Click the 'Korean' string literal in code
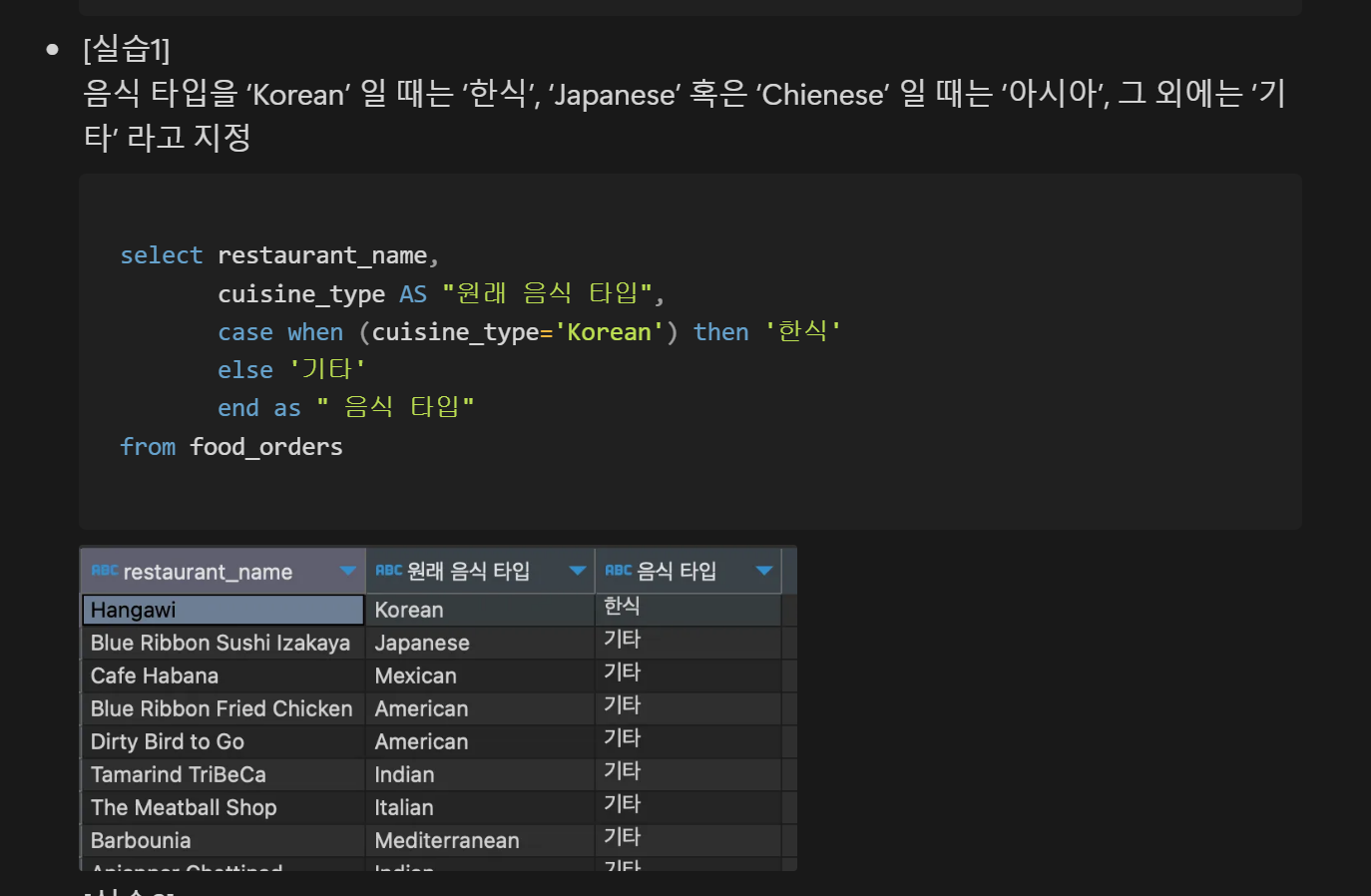 pyautogui.click(x=610, y=331)
